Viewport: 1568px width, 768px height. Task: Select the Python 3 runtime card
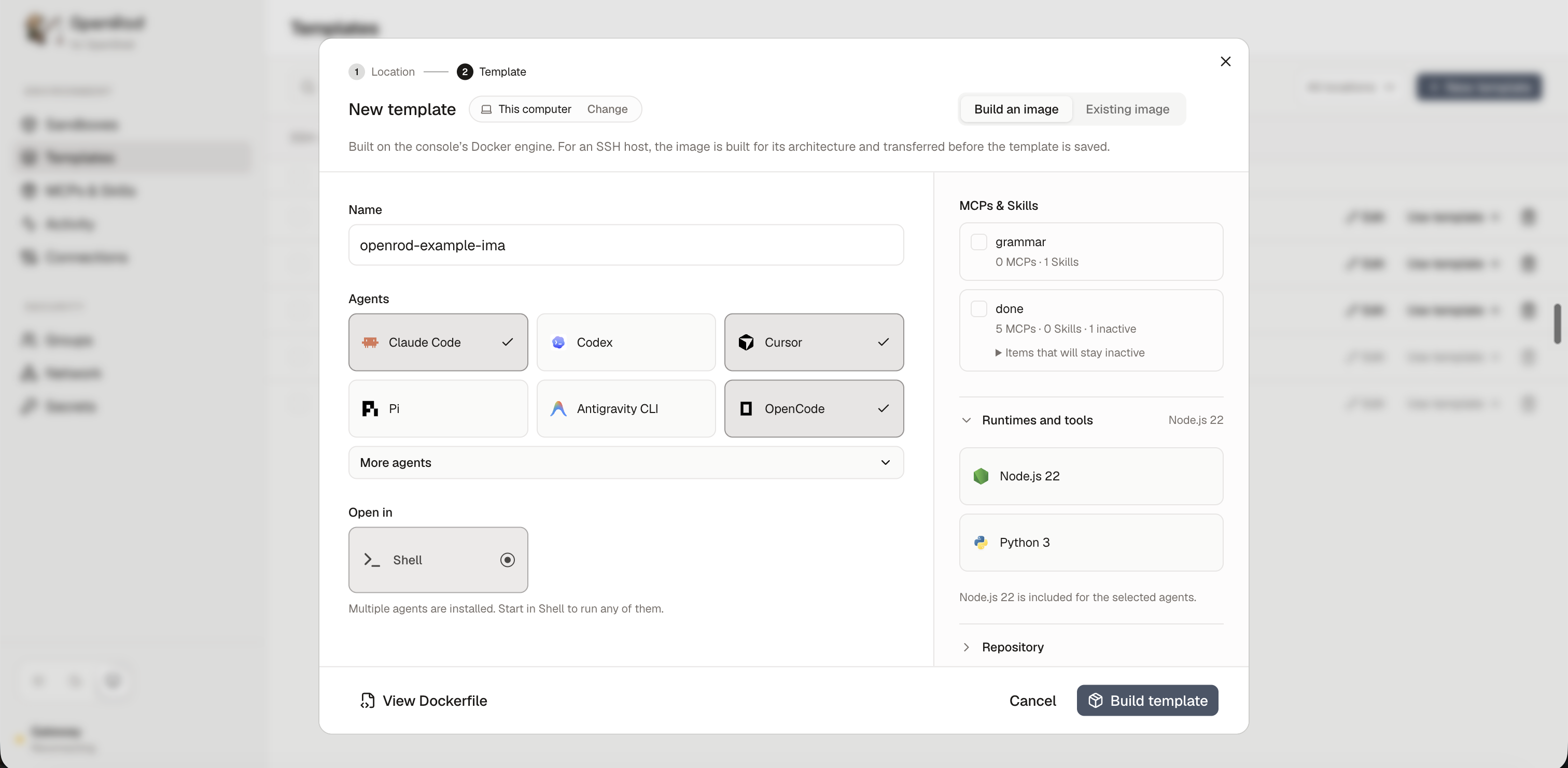pyautogui.click(x=1091, y=542)
